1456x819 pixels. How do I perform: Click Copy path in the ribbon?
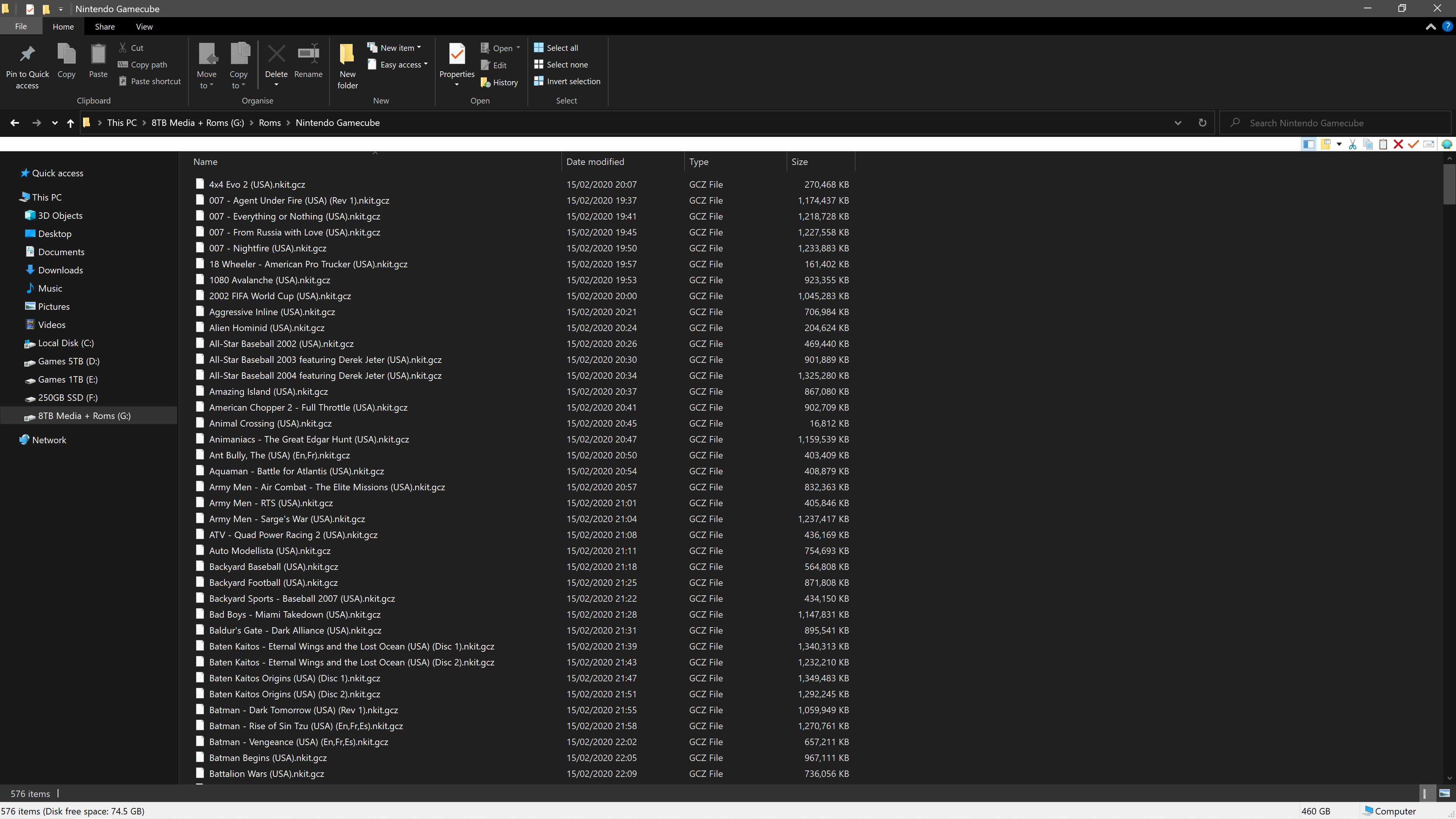[x=143, y=64]
